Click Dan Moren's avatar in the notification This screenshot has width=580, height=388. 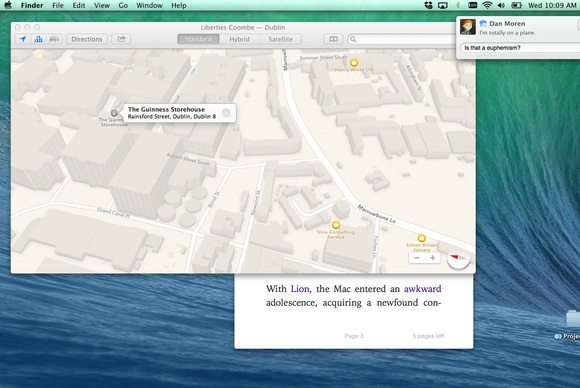[x=468, y=27]
